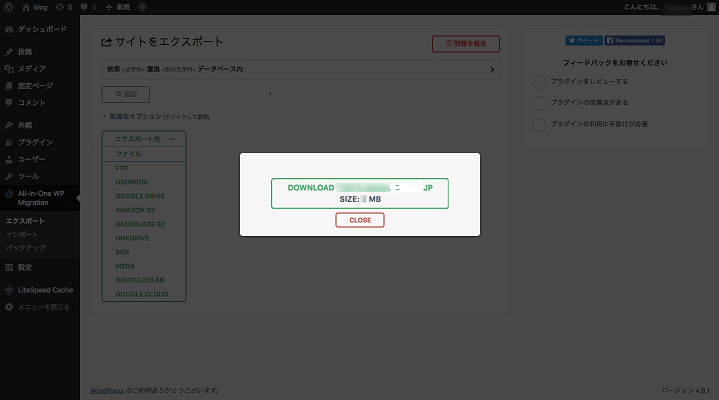Click the ユーザー user icon
The height and width of the screenshot is (400, 719).
(x=9, y=159)
